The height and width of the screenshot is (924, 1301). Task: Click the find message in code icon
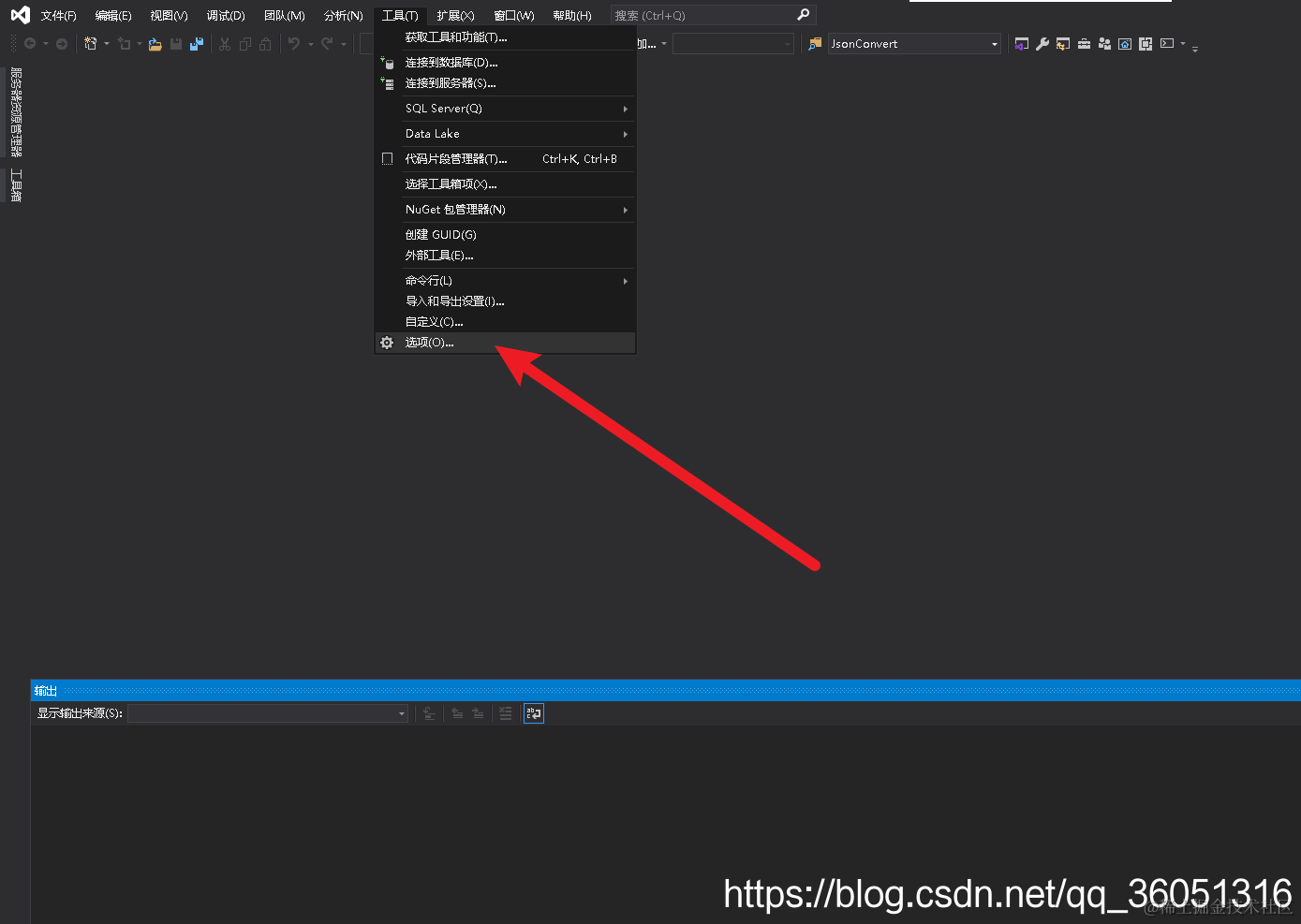(x=429, y=713)
